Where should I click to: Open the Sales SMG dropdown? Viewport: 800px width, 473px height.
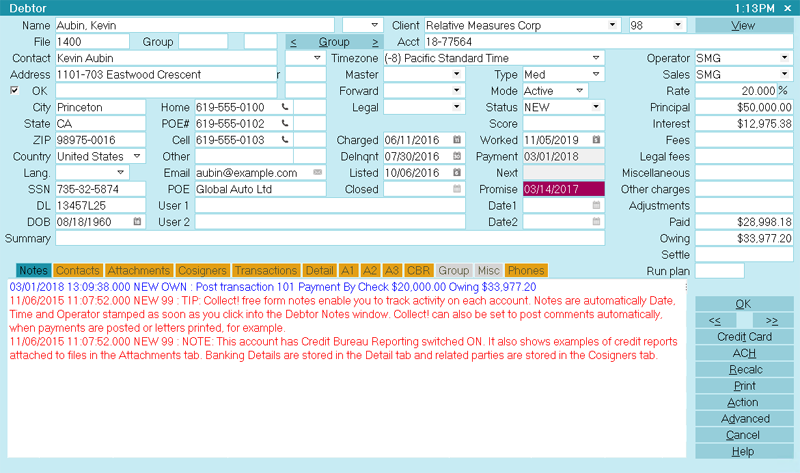784,74
